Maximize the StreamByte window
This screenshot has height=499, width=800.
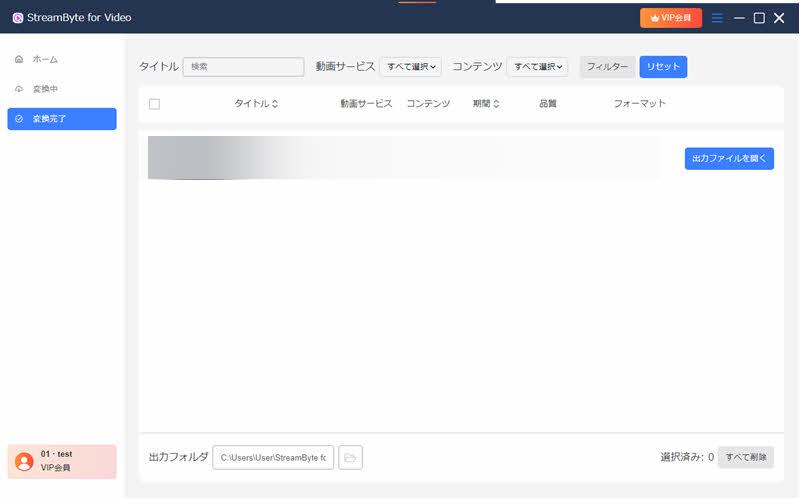759,18
